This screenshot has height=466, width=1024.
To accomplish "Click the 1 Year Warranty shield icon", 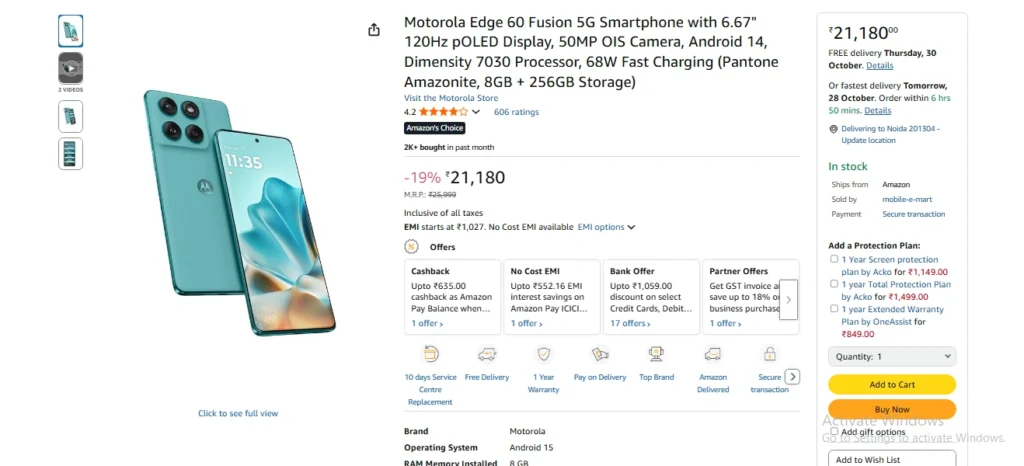I will click(544, 354).
